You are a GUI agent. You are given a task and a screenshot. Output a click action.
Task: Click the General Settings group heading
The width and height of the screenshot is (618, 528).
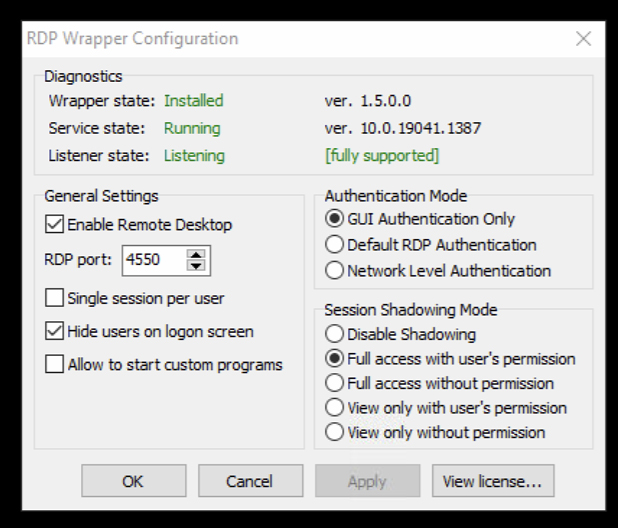tap(101, 196)
